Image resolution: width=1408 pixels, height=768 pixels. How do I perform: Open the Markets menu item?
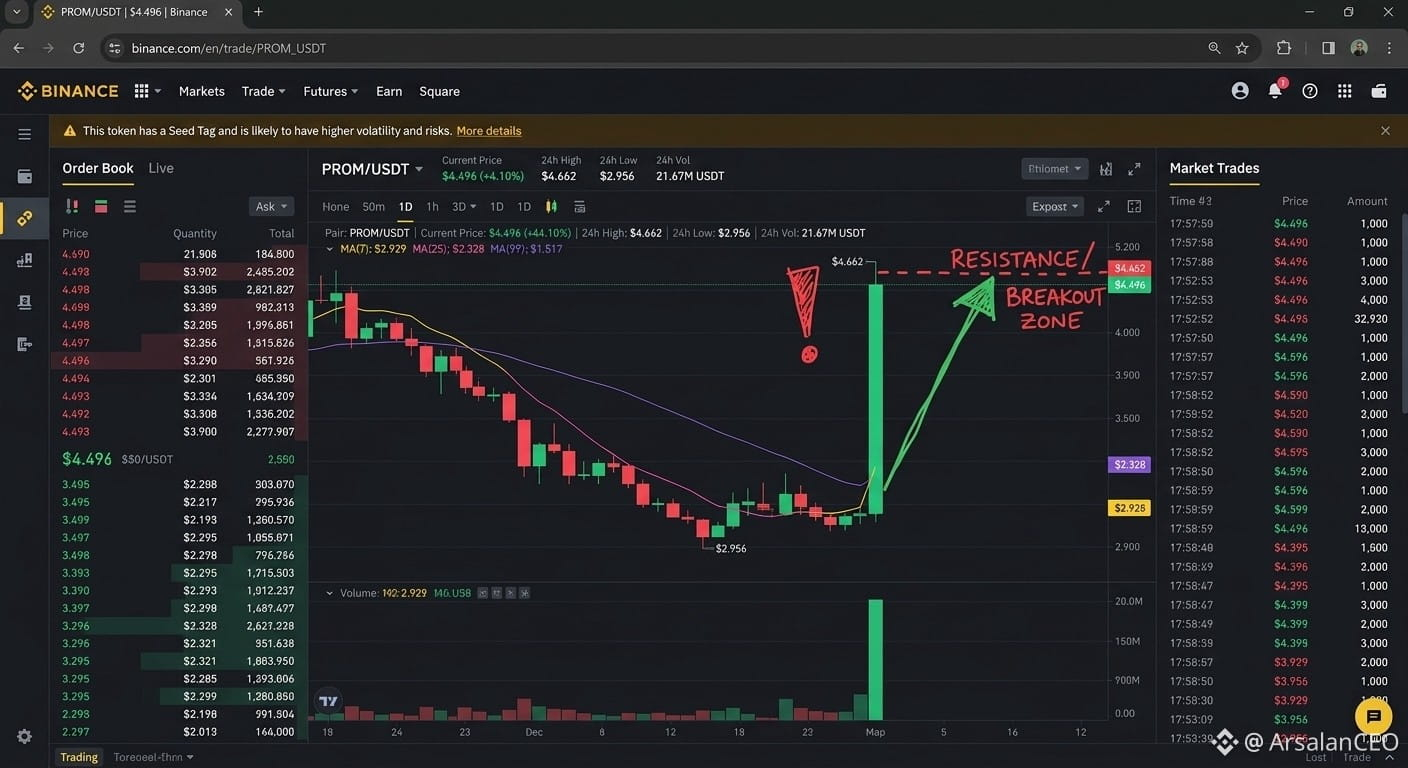tap(202, 91)
